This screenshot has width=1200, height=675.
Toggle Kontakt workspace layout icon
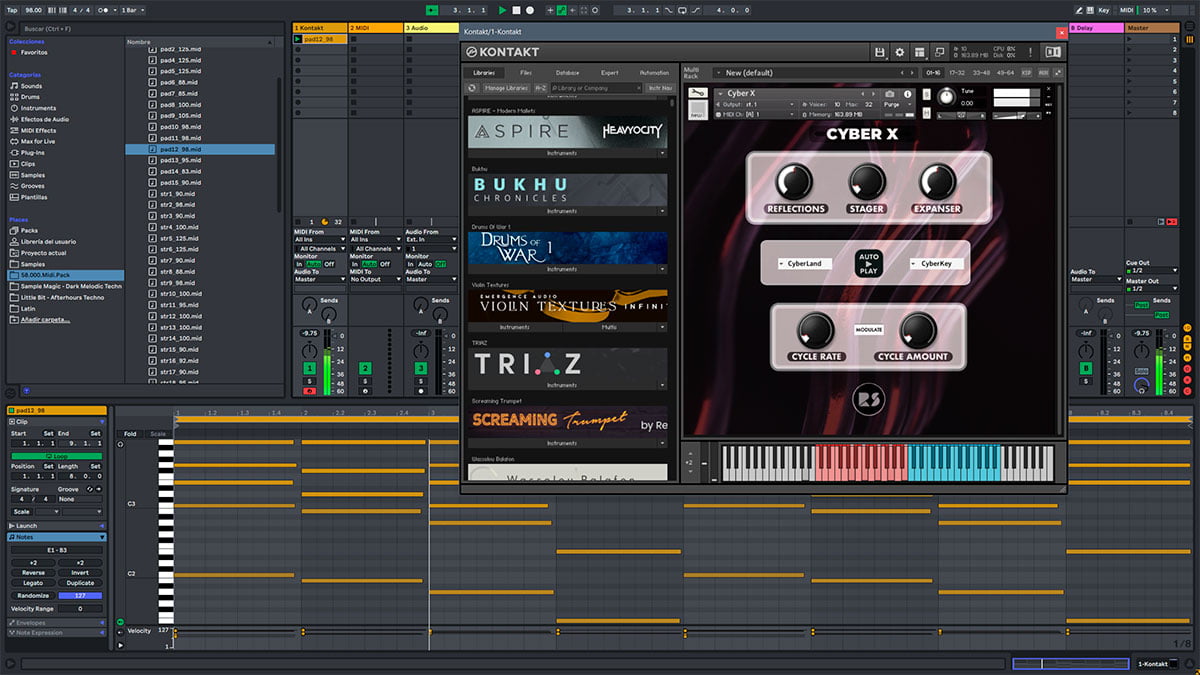(x=920, y=52)
